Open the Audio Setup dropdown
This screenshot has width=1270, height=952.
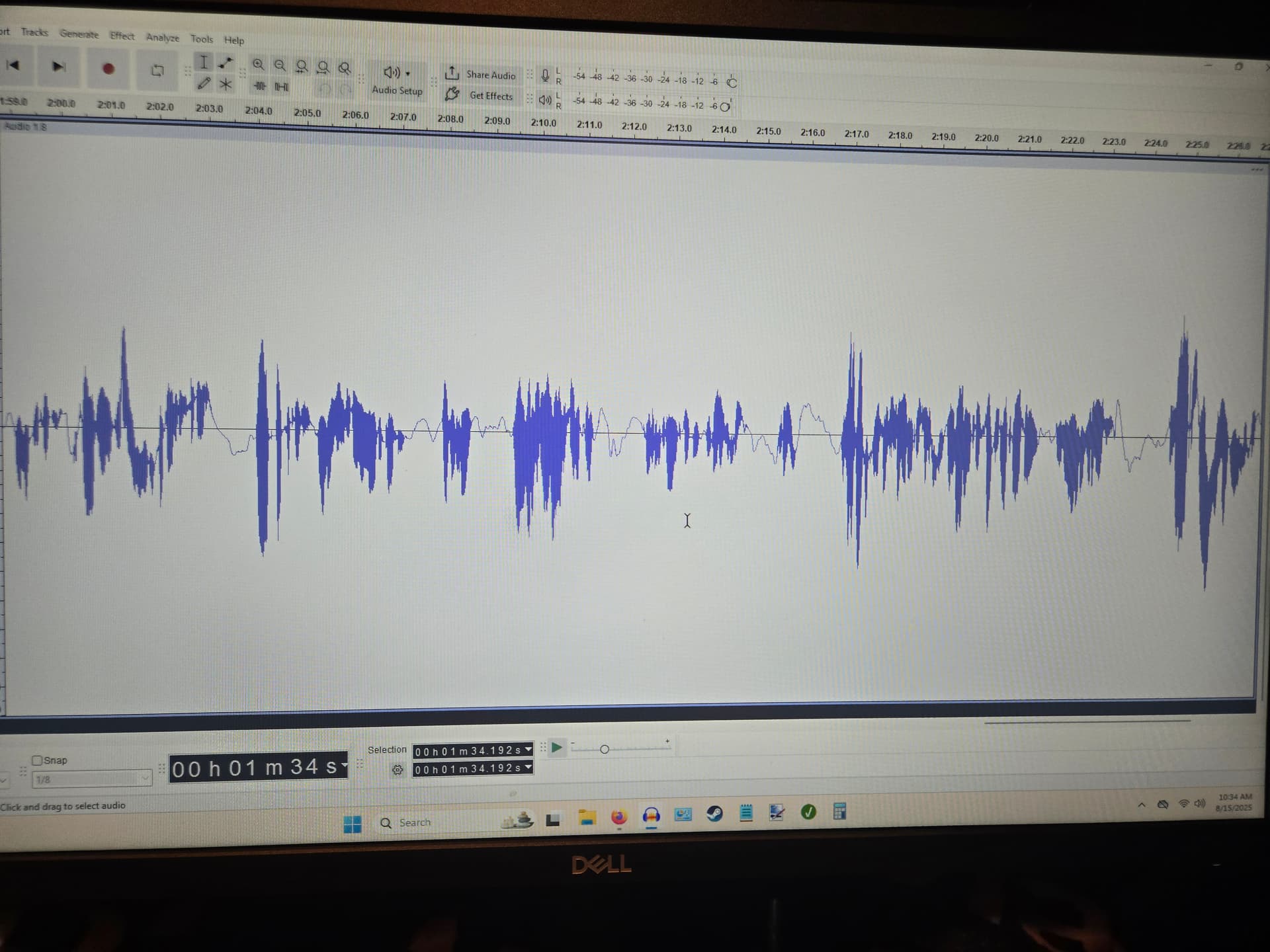(397, 80)
